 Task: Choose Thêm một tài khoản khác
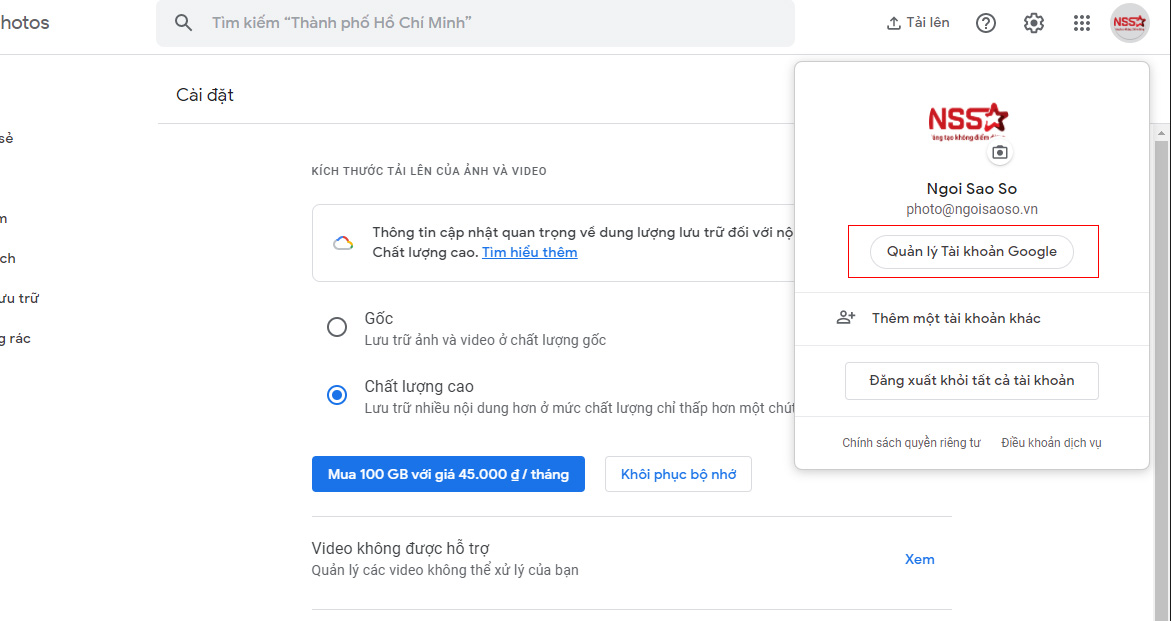pyautogui.click(x=955, y=318)
